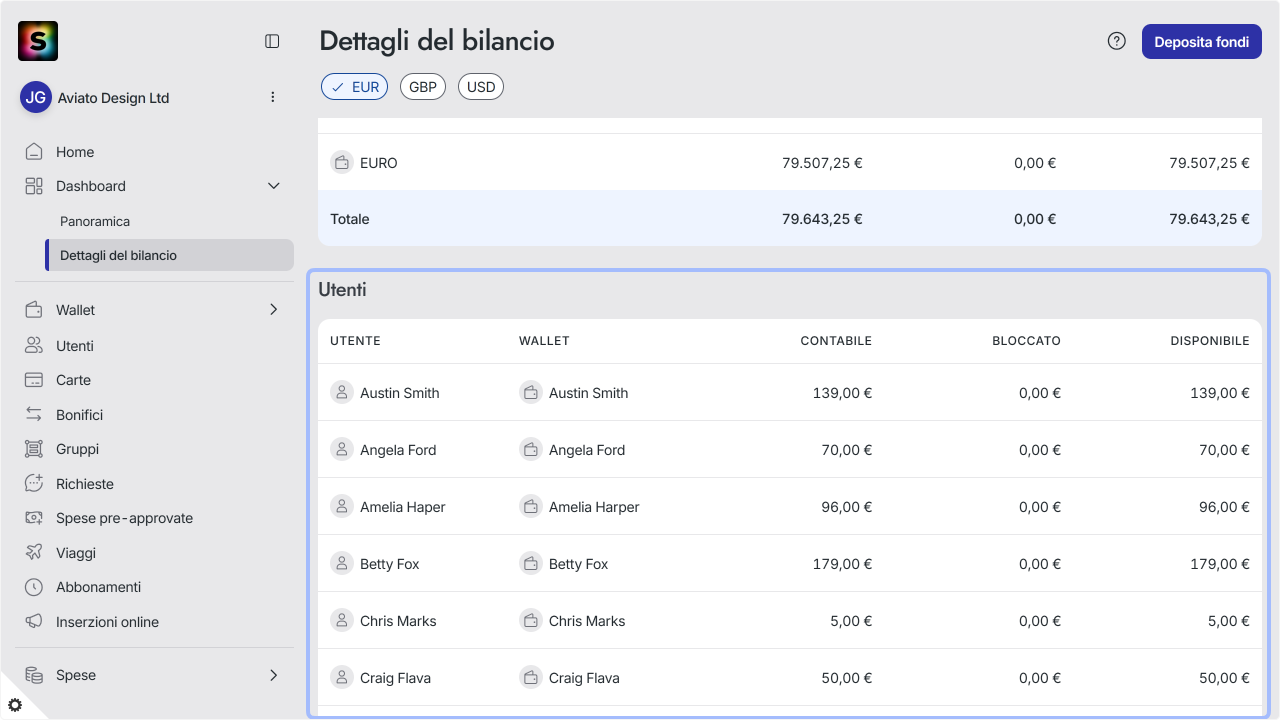The height and width of the screenshot is (720, 1280).
Task: Deselect the EUR currency filter chip
Action: [354, 87]
